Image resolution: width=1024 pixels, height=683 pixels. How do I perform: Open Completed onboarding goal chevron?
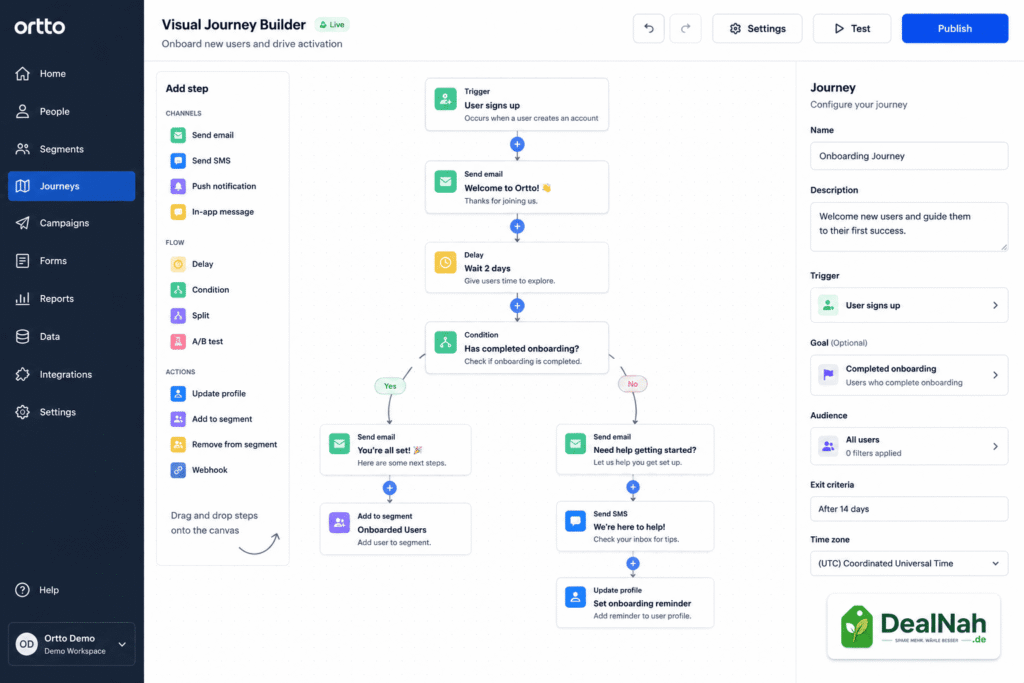click(x=995, y=375)
